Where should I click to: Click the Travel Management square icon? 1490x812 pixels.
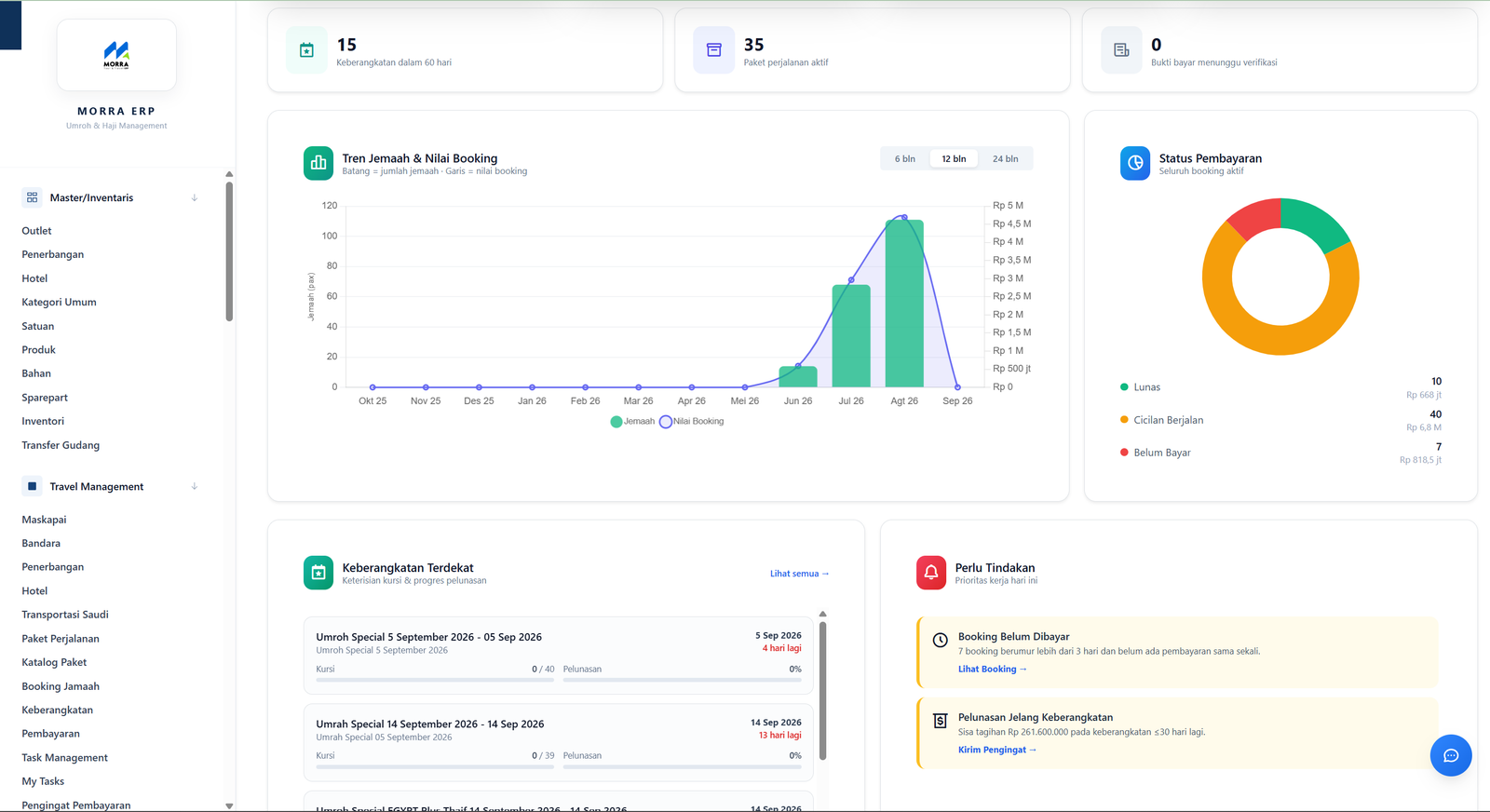pyautogui.click(x=33, y=486)
